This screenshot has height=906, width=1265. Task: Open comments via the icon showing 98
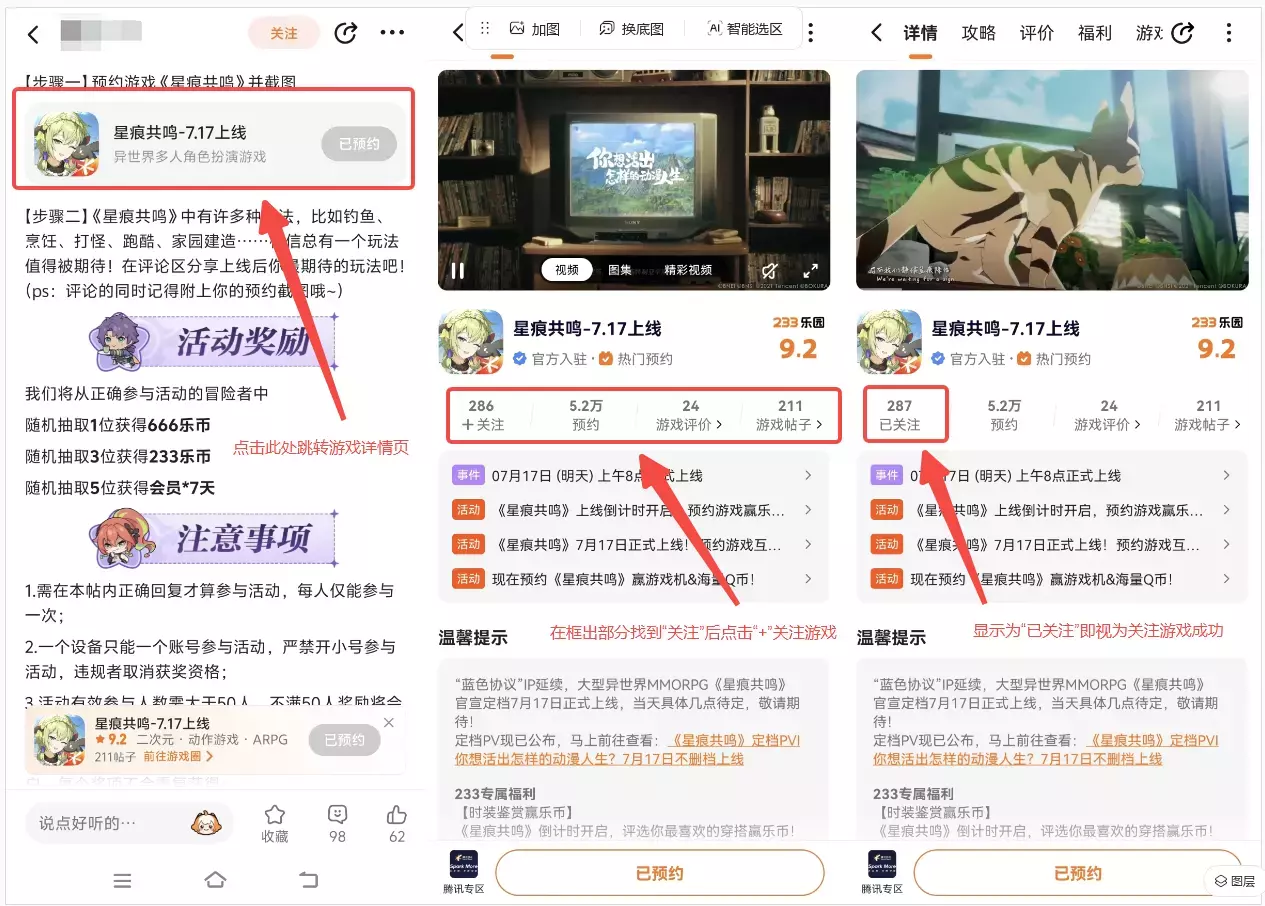(337, 823)
